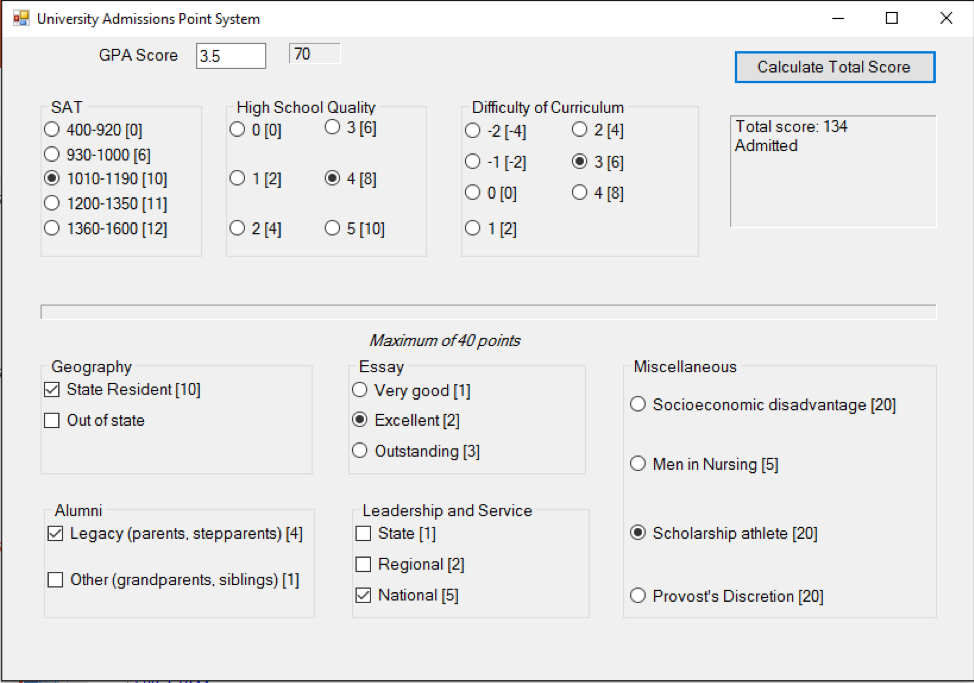The image size is (974, 683).
Task: Check the Regional [2] leadership checkbox
Action: coord(364,565)
